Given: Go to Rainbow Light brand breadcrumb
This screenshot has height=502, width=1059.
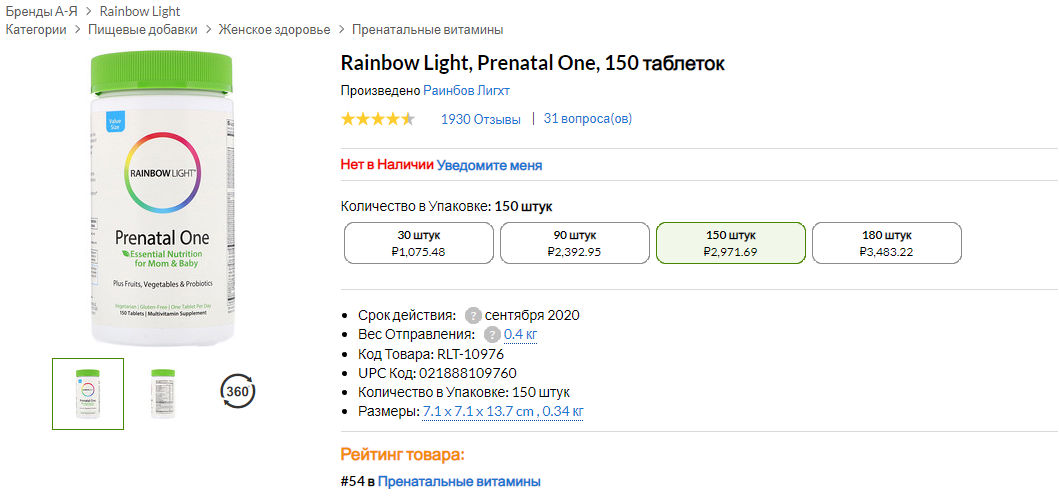Looking at the screenshot, I should (x=140, y=11).
